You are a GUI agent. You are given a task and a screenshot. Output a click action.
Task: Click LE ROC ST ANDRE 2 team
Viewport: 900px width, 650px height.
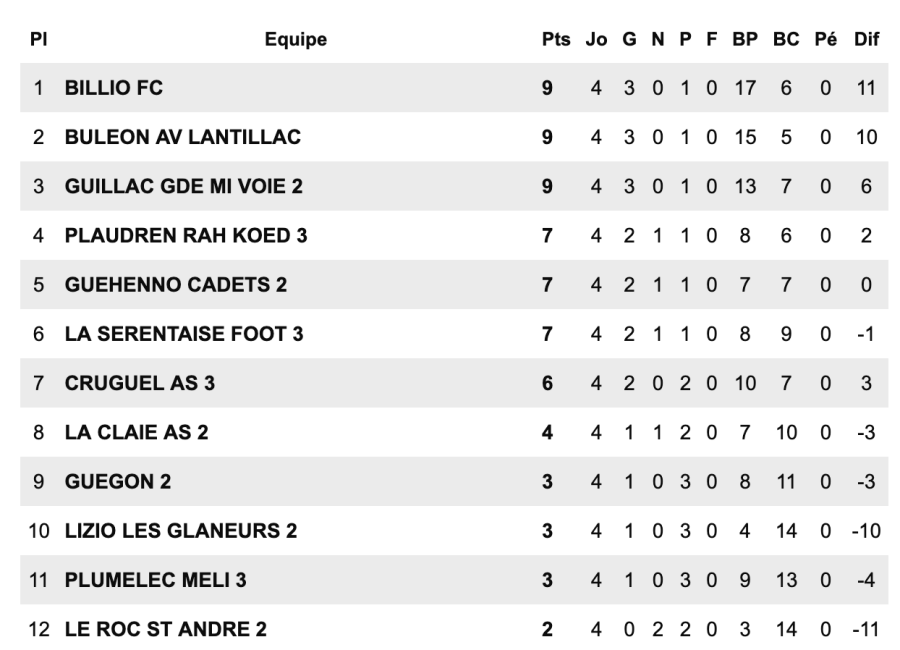click(x=165, y=629)
